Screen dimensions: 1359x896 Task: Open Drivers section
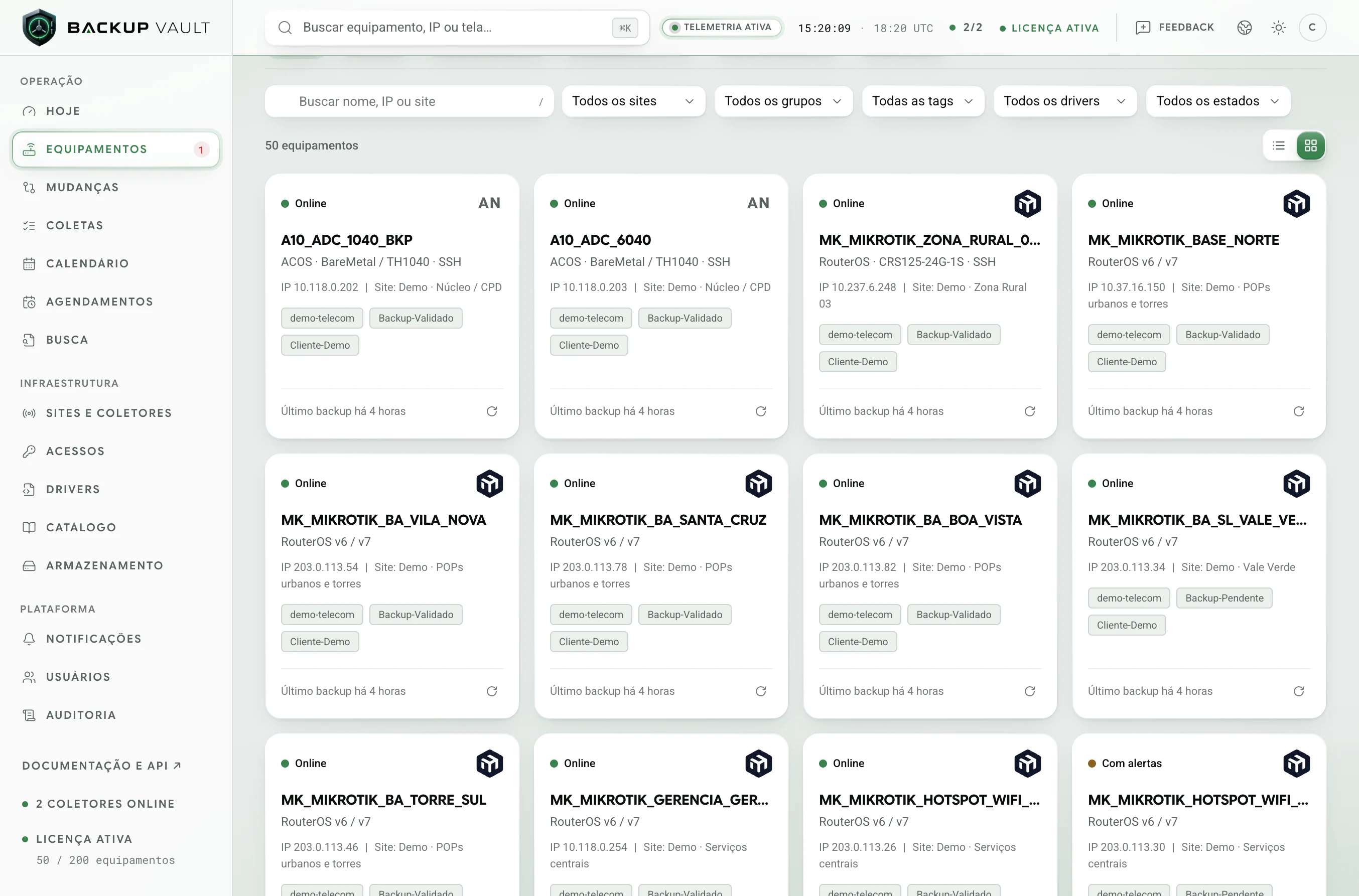click(115, 490)
